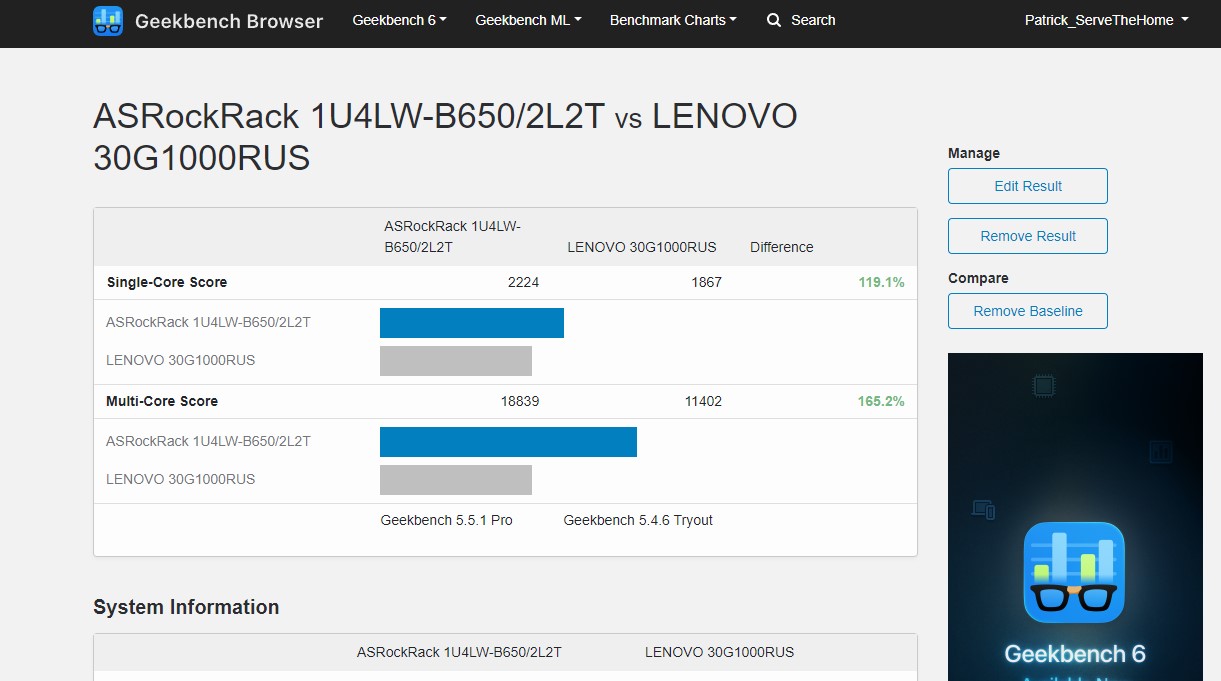The height and width of the screenshot is (681, 1221).
Task: Expand the Geekbench ML dropdown
Action: [528, 20]
